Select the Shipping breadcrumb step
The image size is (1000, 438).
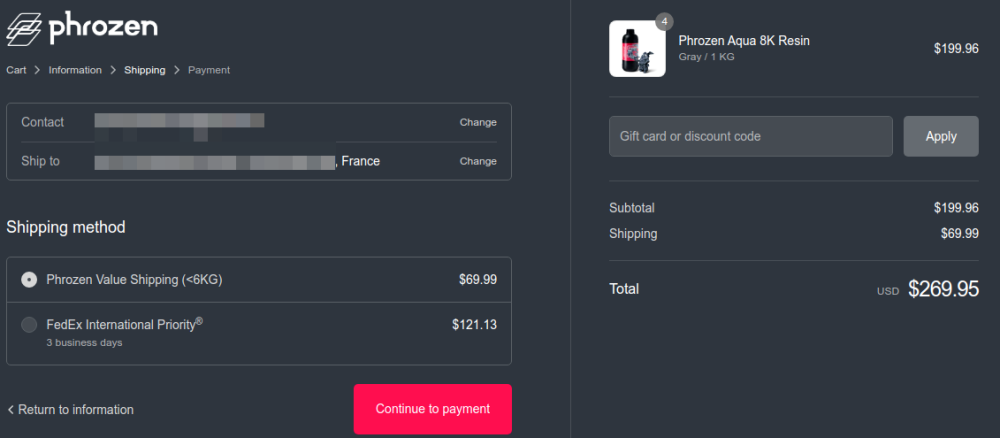pos(145,70)
